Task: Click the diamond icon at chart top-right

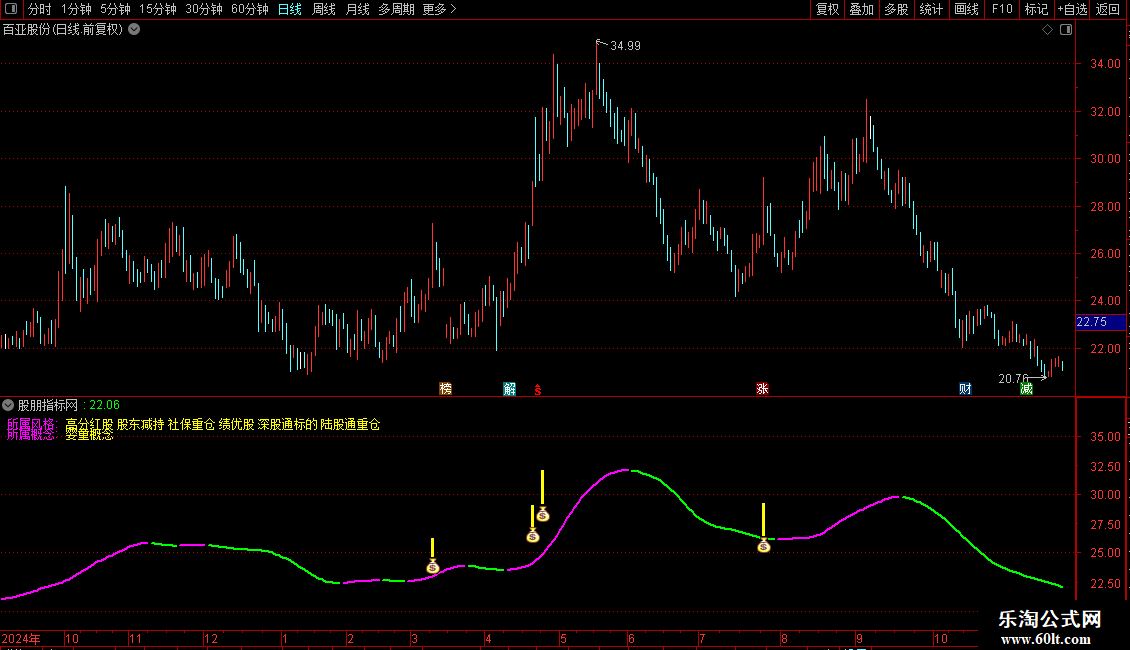Action: [x=1047, y=30]
